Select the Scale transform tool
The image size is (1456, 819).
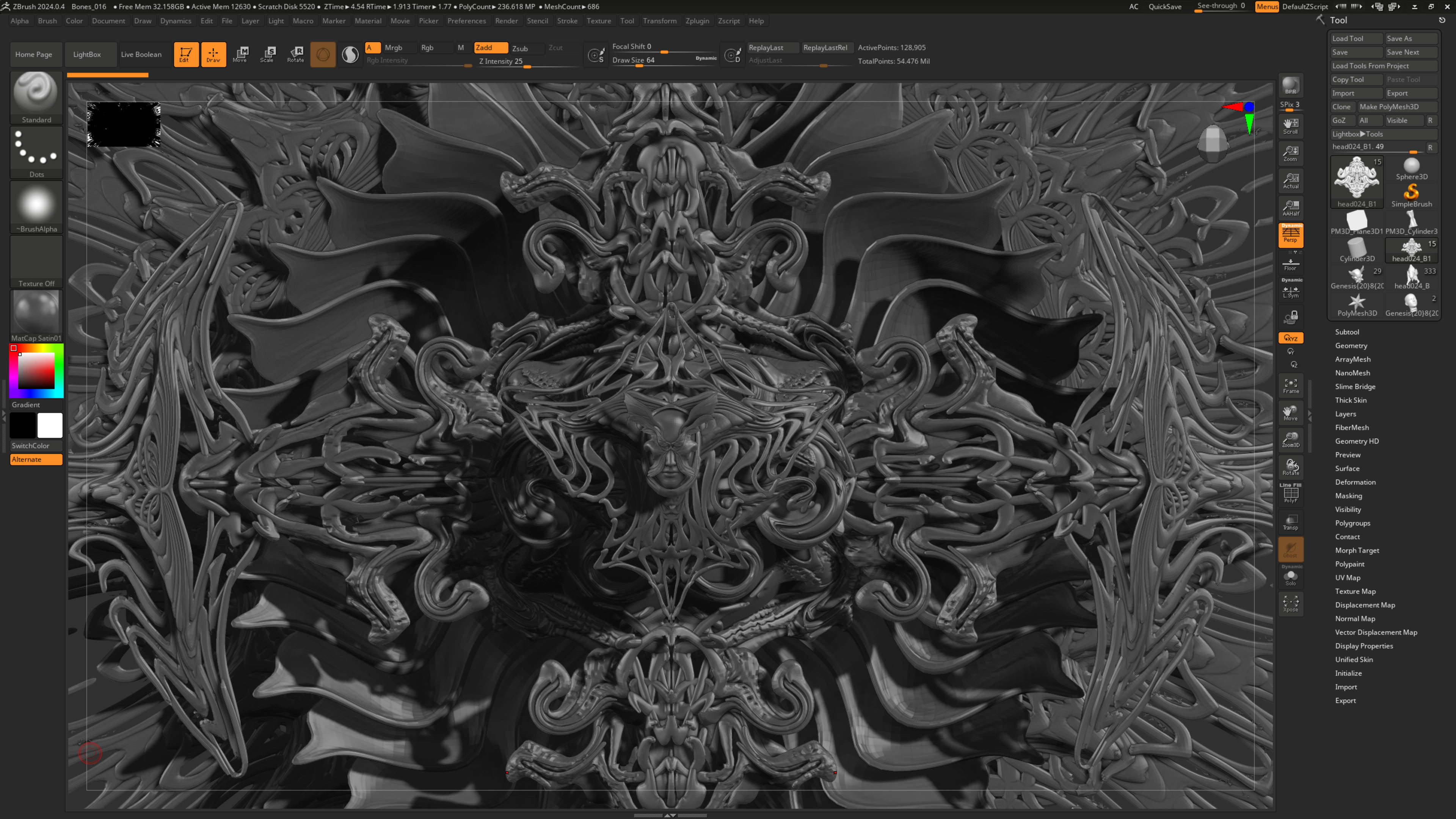tap(267, 54)
